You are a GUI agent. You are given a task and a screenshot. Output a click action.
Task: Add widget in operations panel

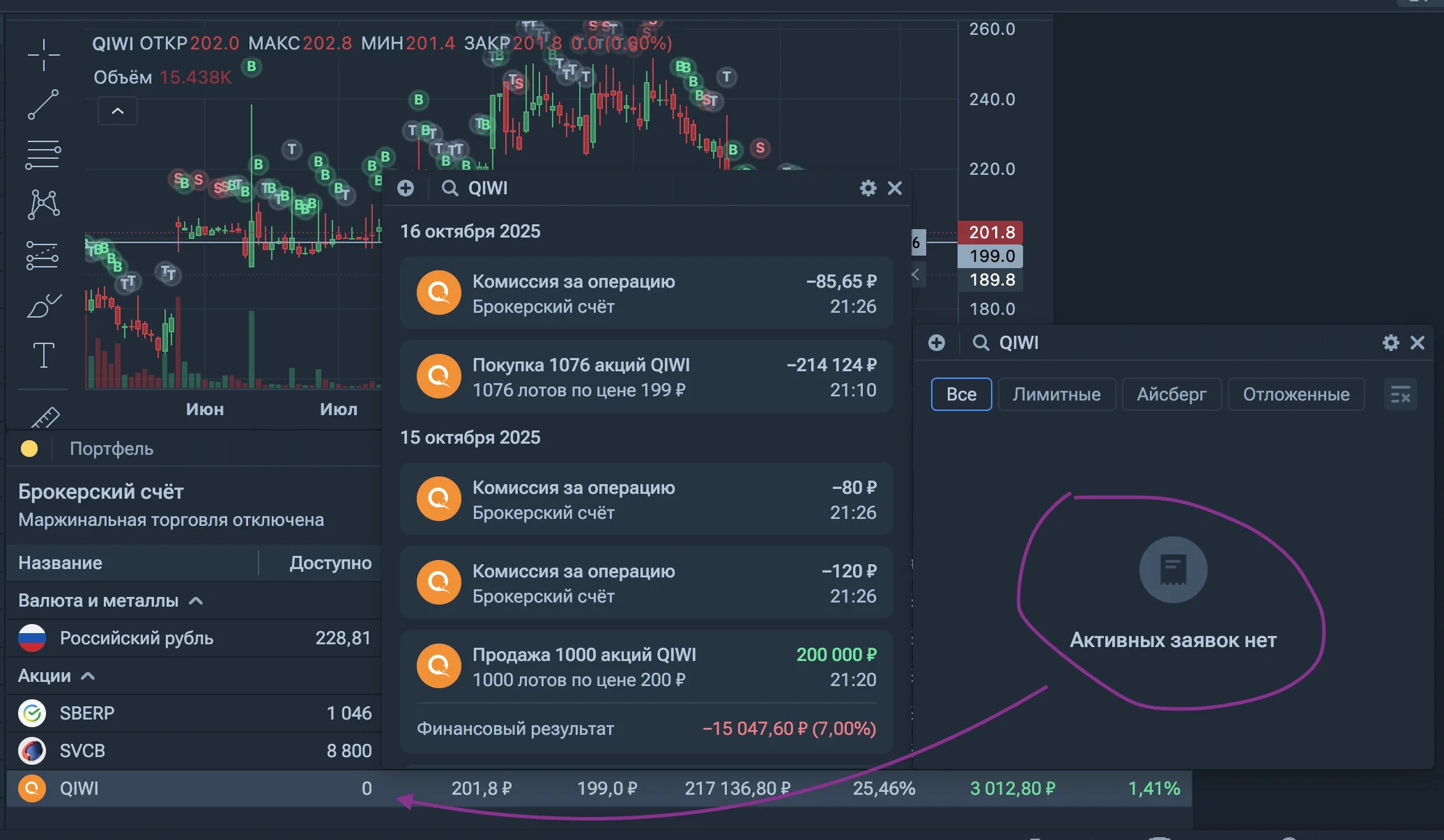(406, 188)
